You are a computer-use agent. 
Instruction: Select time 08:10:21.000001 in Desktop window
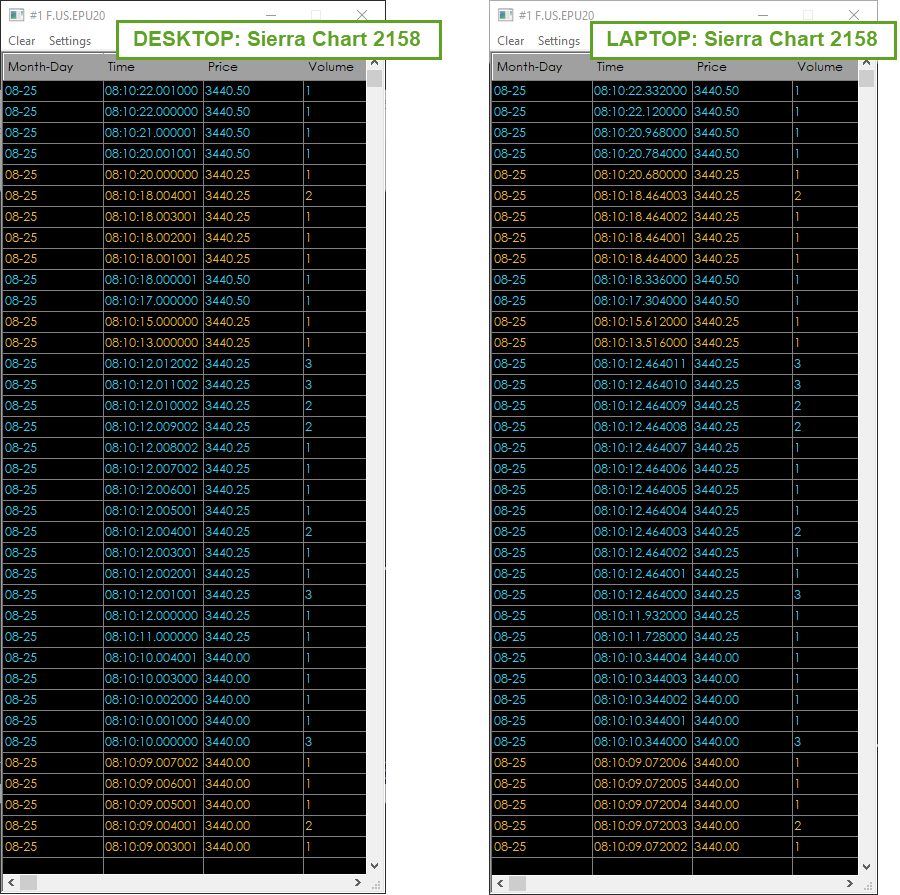click(x=152, y=133)
